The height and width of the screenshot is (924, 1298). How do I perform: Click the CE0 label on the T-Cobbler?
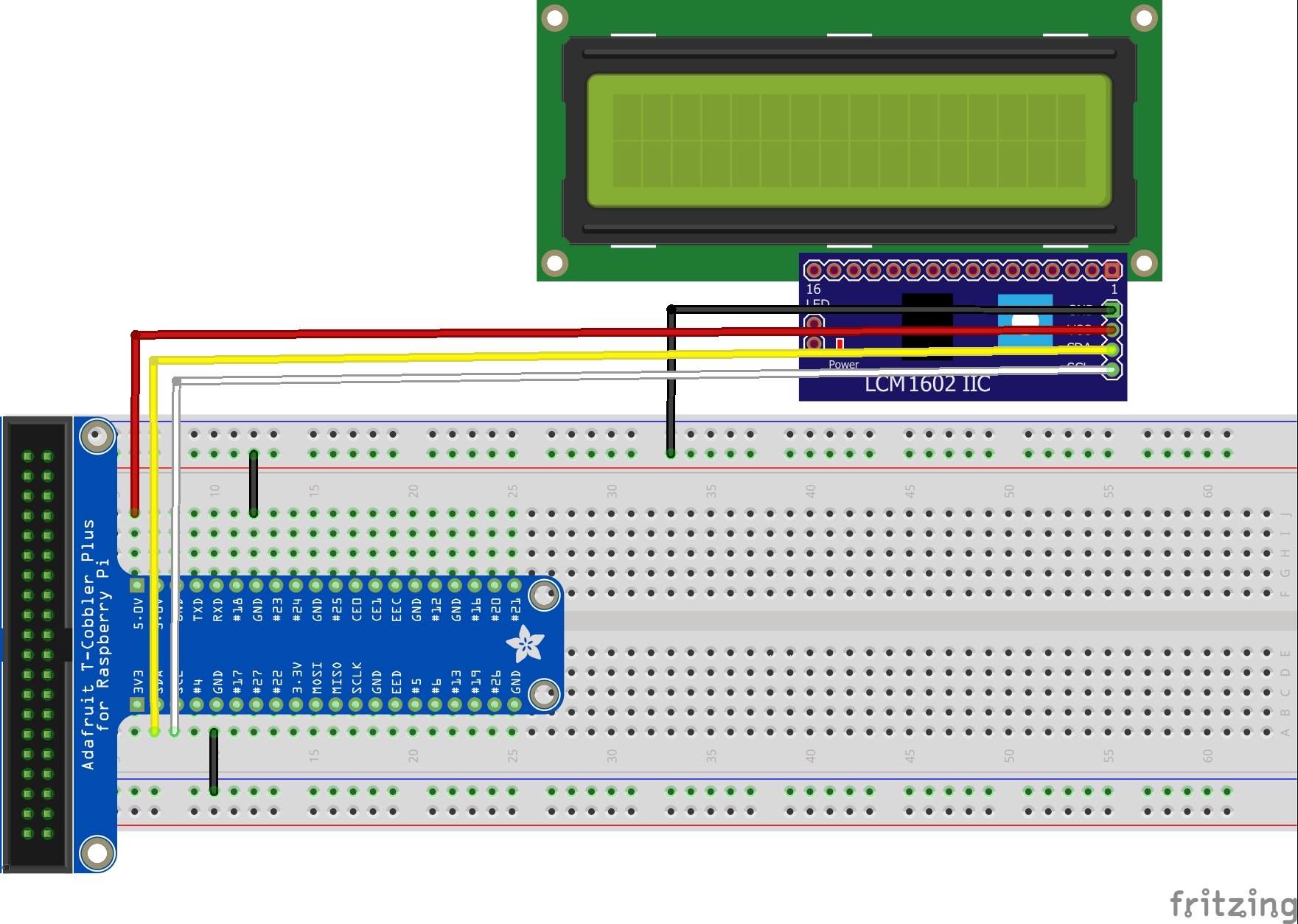[x=357, y=609]
